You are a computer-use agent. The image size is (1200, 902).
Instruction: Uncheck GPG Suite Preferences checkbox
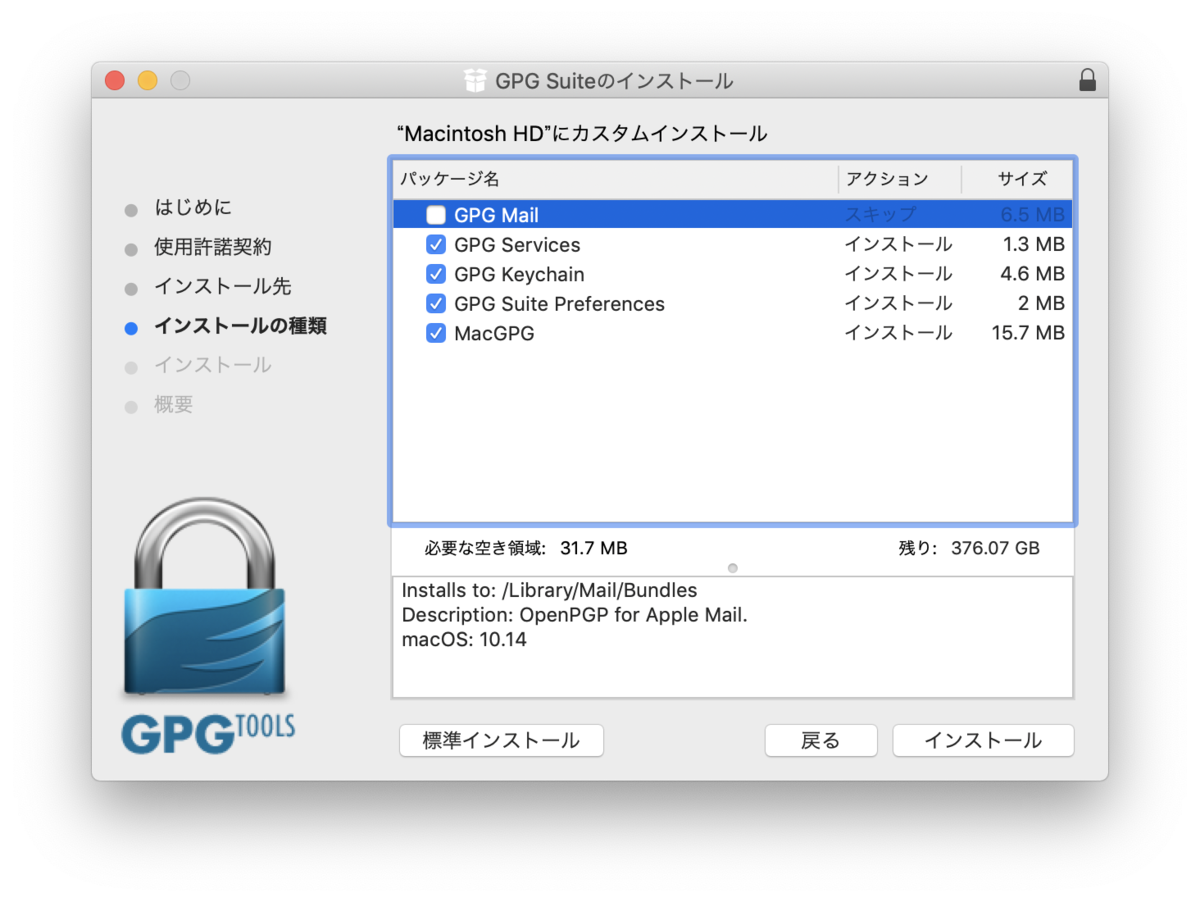[436, 304]
